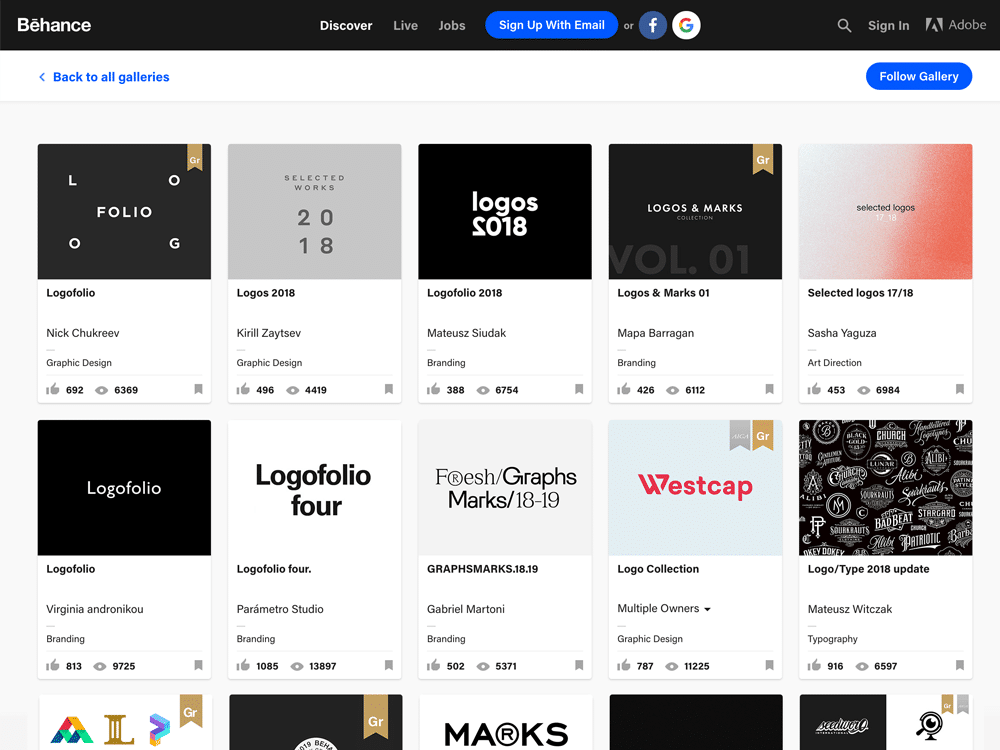Screen dimensions: 1000x750
Task: Click the Gr ribbon badge on Logos & Marks thumbnail
Action: tap(763, 159)
